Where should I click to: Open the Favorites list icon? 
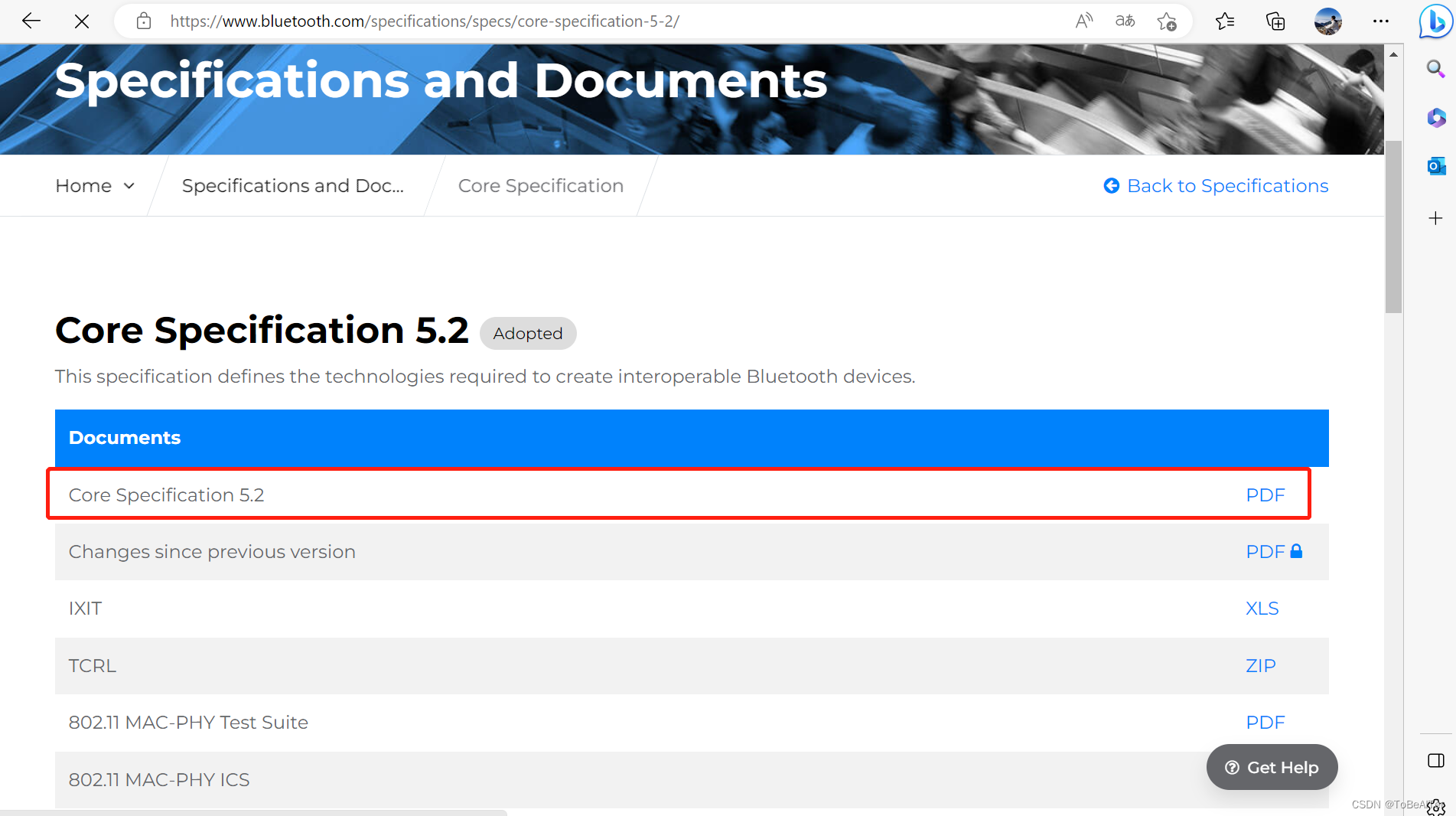click(1225, 21)
